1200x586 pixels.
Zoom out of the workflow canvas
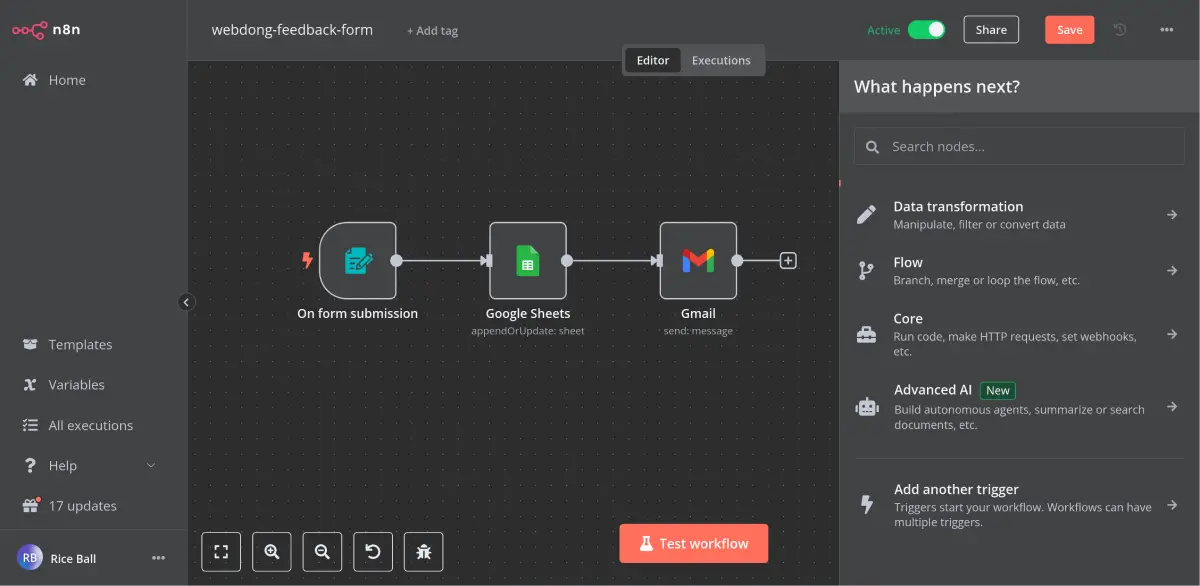[322, 551]
